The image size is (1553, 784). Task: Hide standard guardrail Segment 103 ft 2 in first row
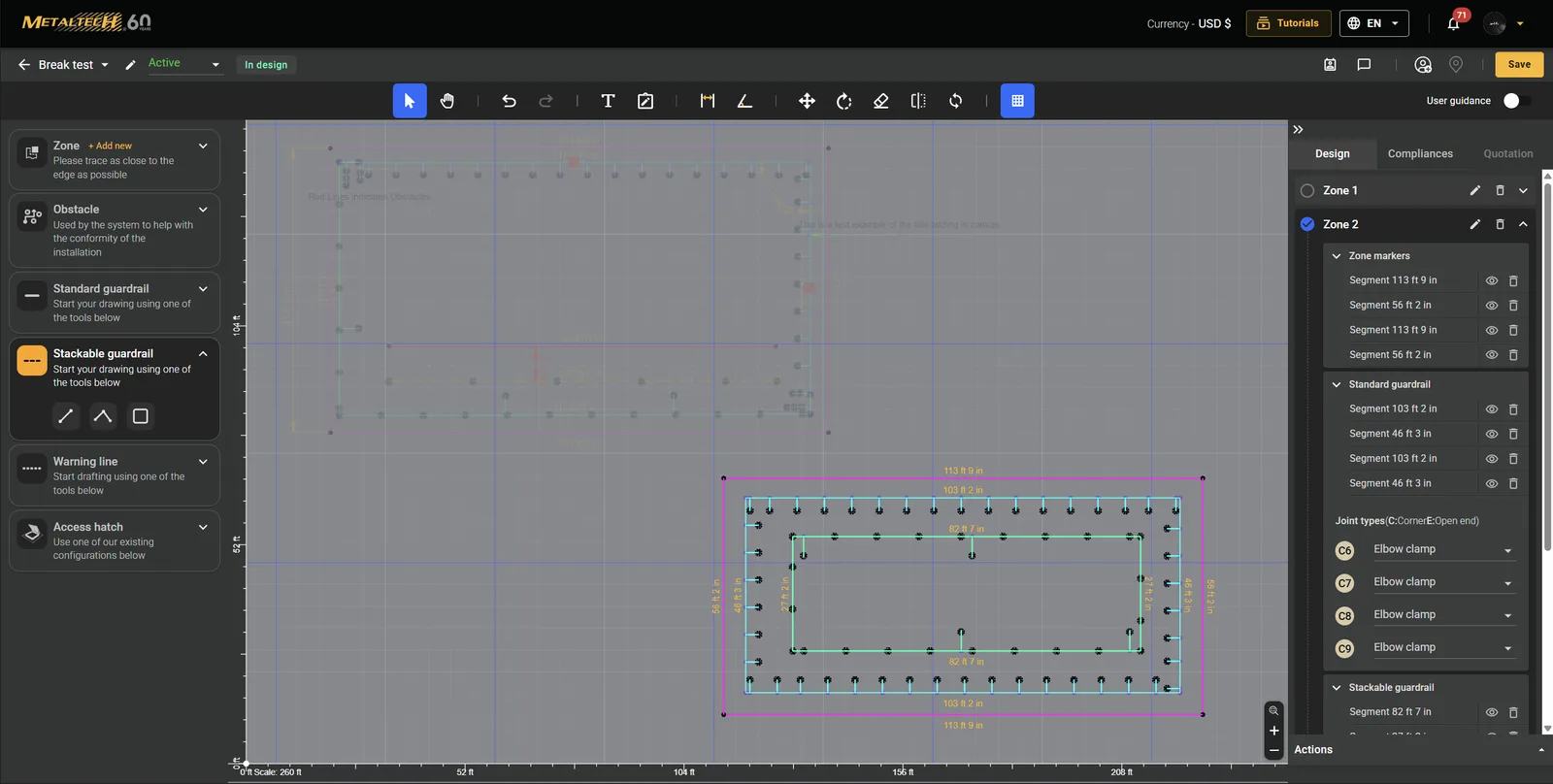pyautogui.click(x=1492, y=409)
